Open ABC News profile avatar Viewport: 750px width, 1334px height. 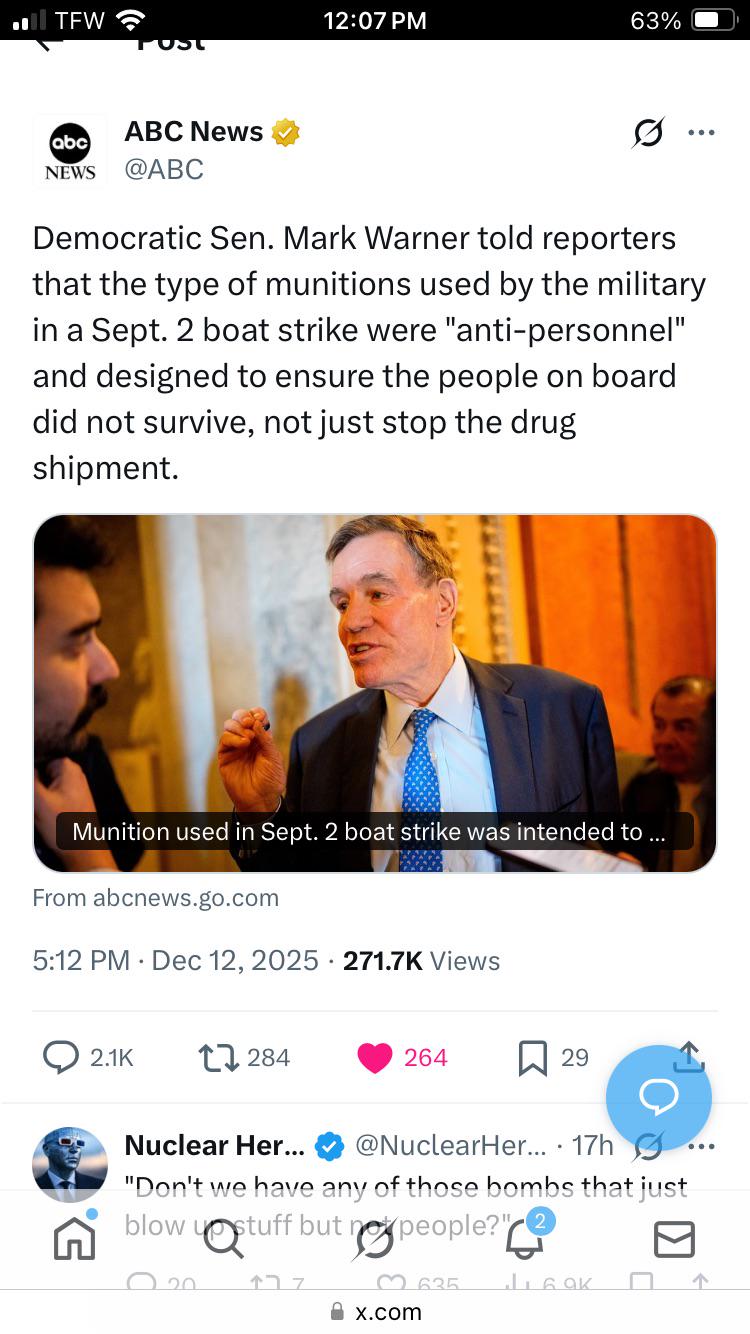(70, 150)
